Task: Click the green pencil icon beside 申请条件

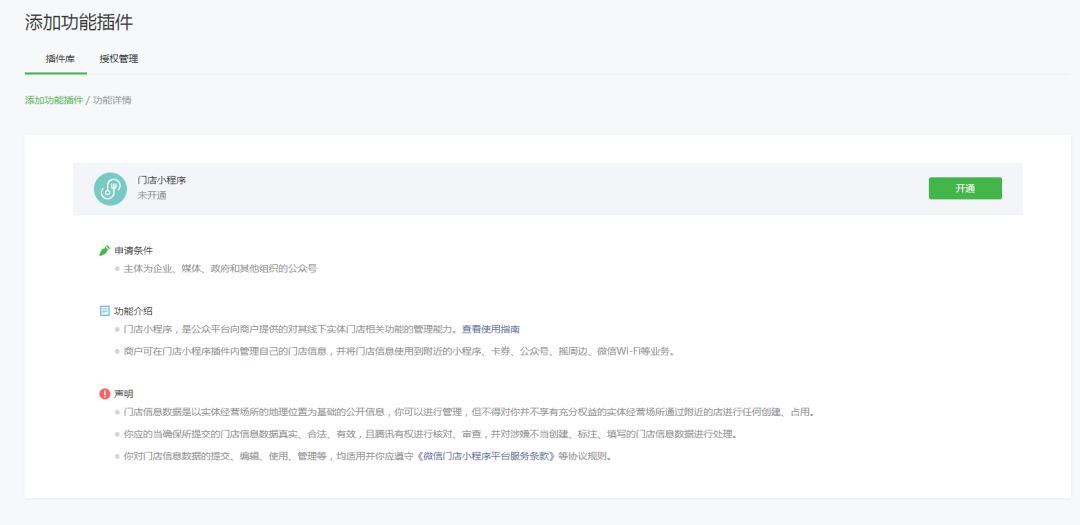Action: click(x=105, y=250)
